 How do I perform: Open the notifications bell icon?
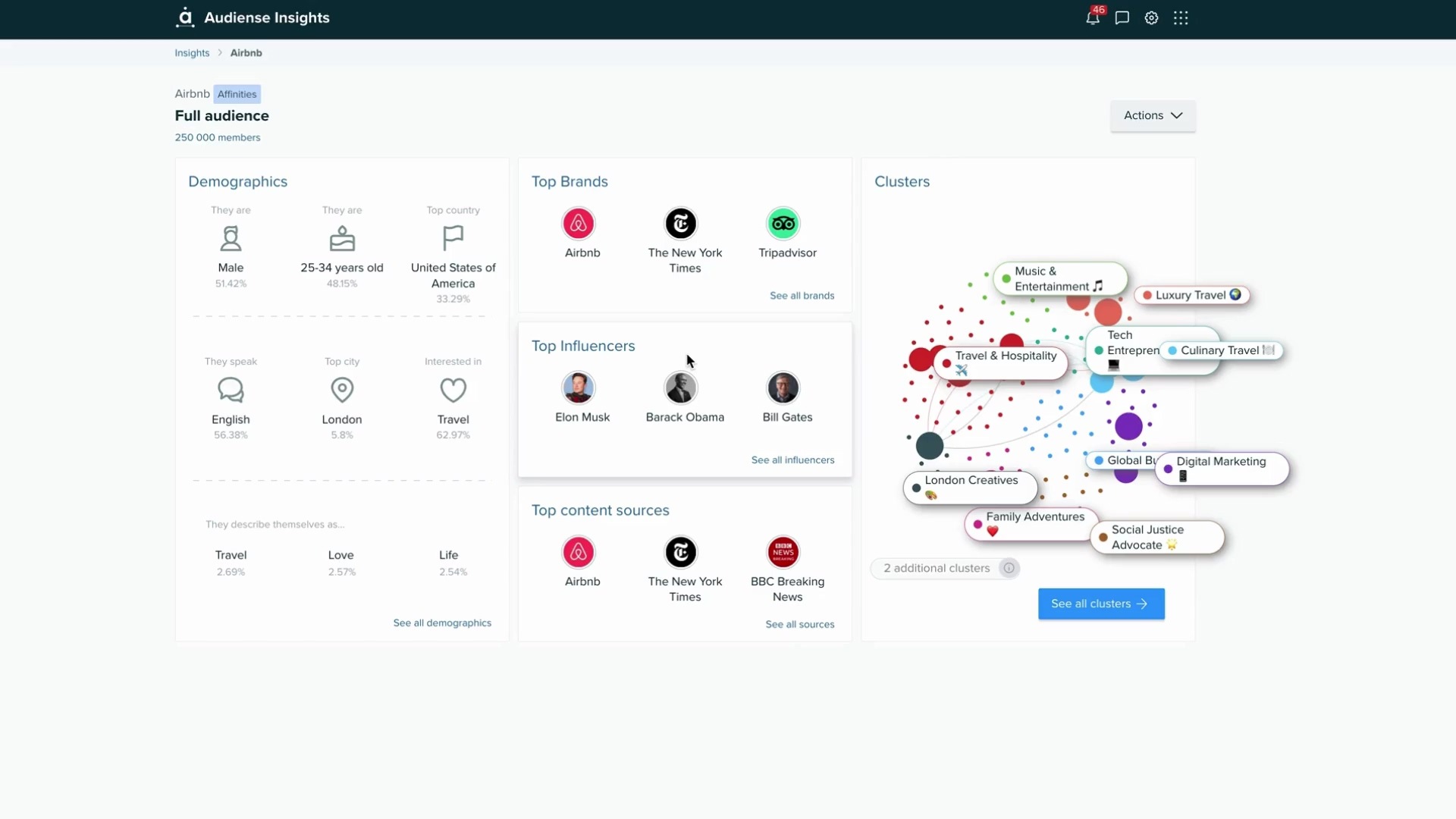pyautogui.click(x=1092, y=18)
